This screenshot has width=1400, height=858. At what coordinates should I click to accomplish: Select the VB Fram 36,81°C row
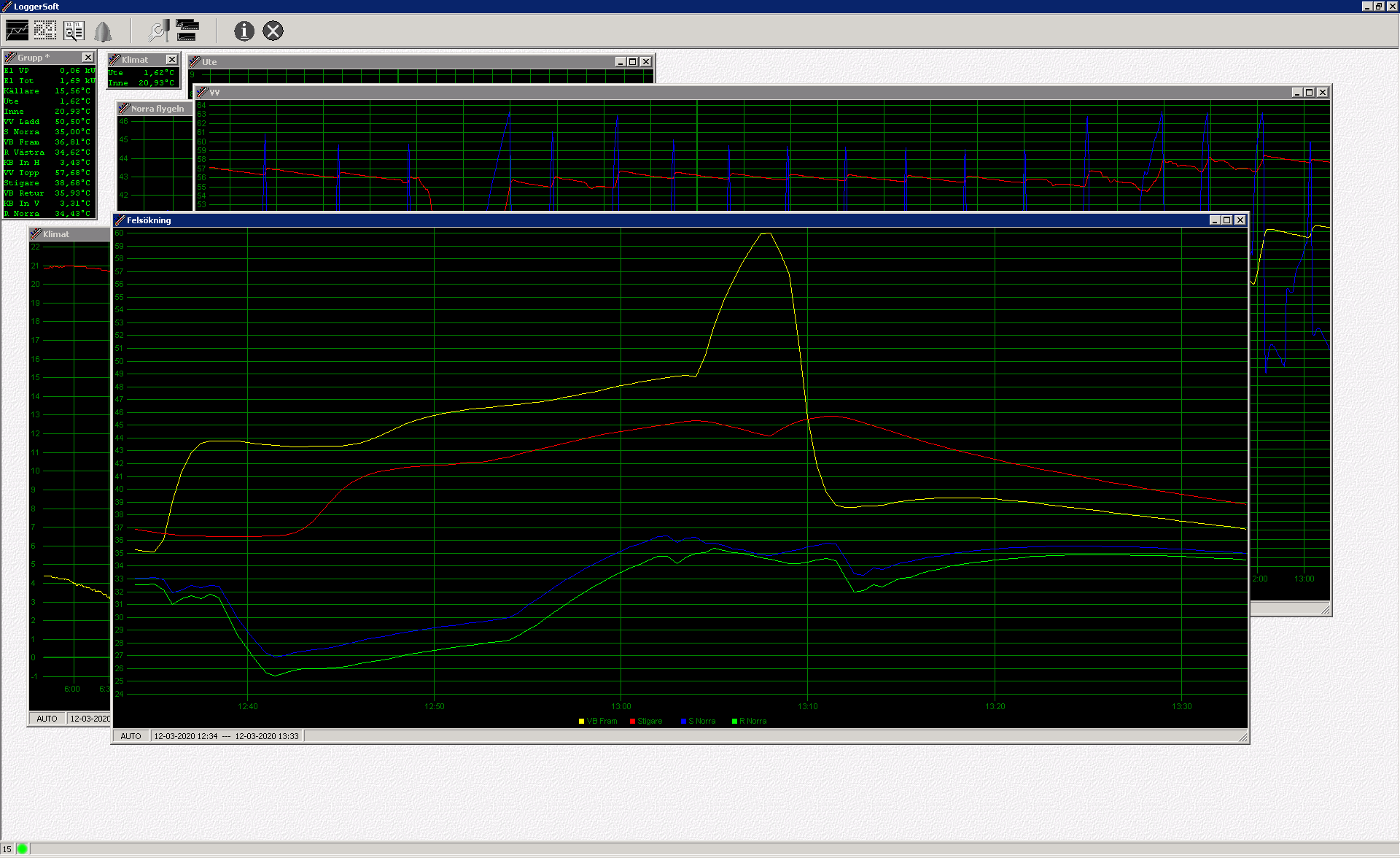pyautogui.click(x=49, y=142)
